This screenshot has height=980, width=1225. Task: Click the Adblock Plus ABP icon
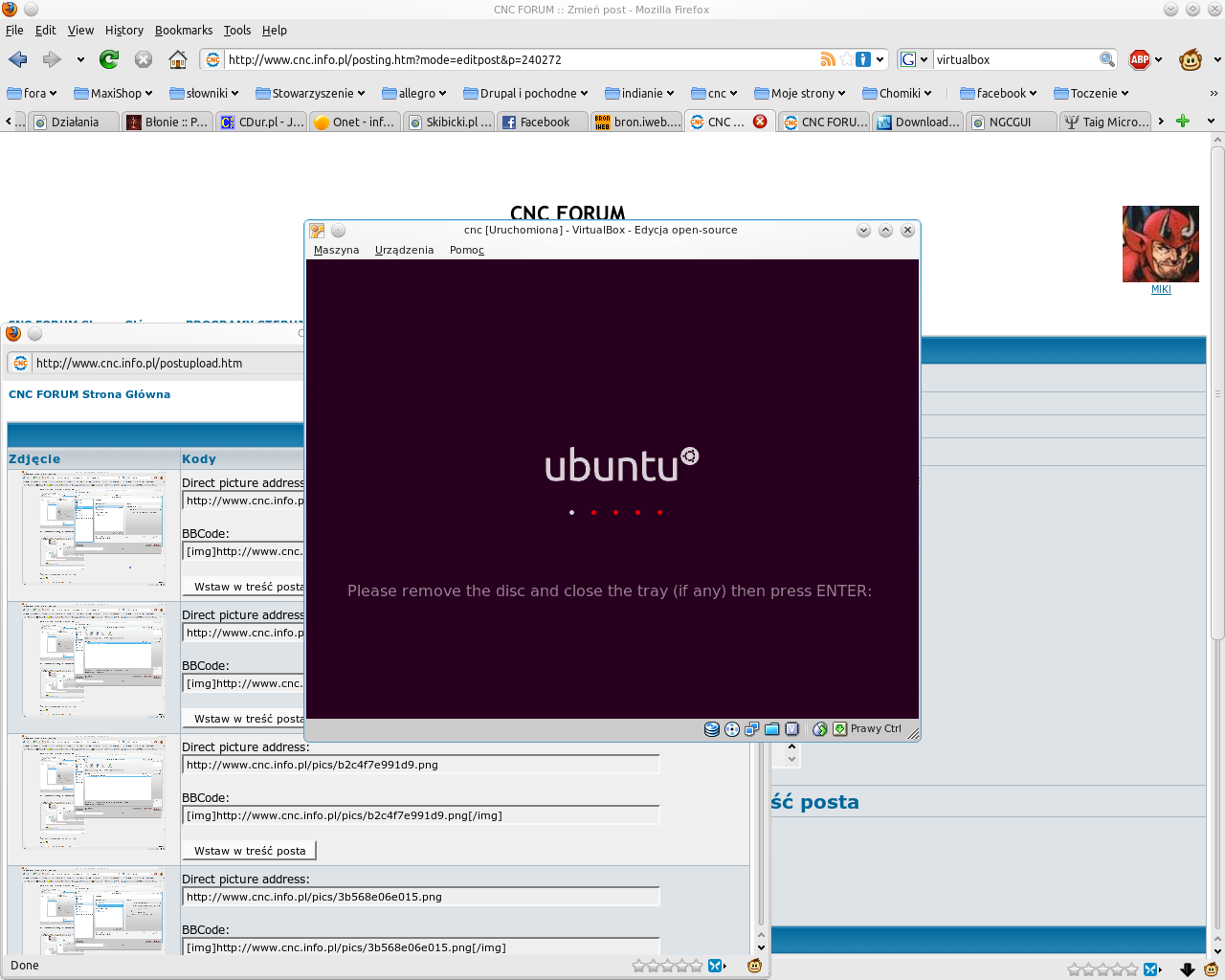pos(1139,59)
